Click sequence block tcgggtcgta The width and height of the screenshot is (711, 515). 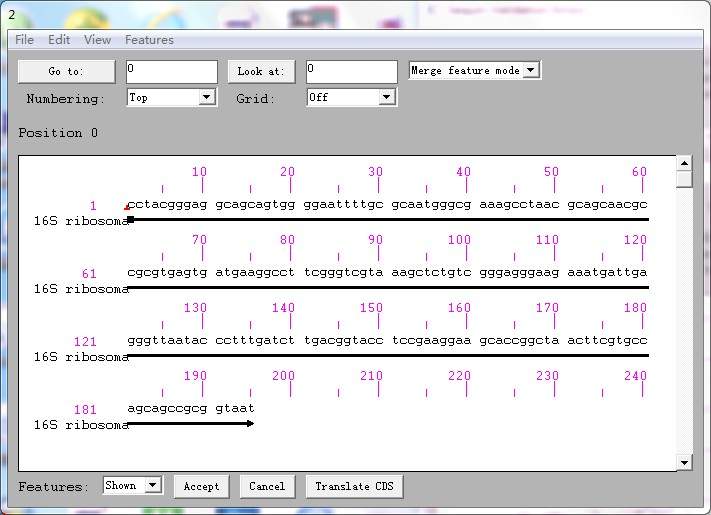[x=343, y=272]
